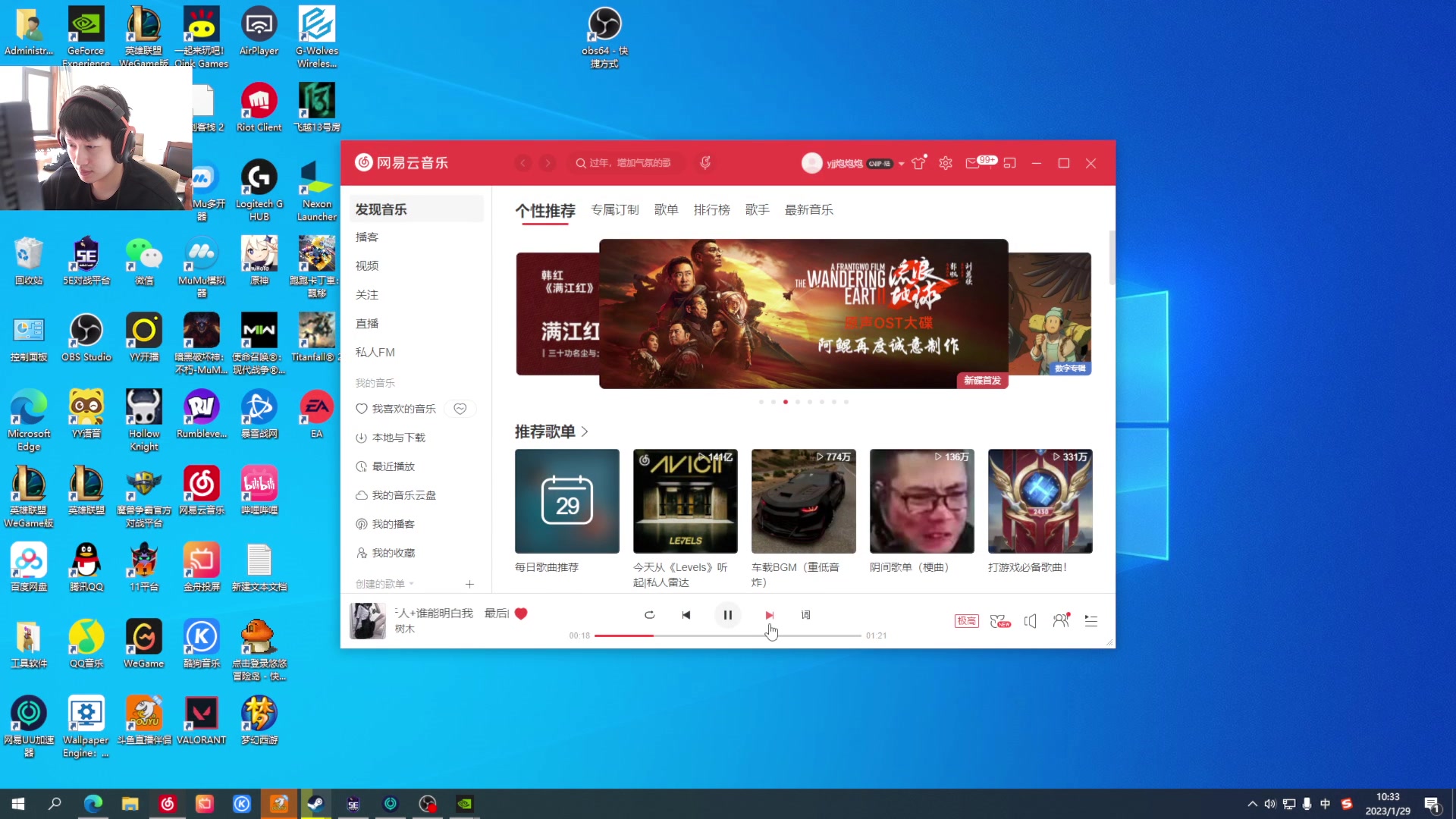Screen dimensions: 1456x819
Task: Expand the user account dropdown arrow
Action: [901, 164]
